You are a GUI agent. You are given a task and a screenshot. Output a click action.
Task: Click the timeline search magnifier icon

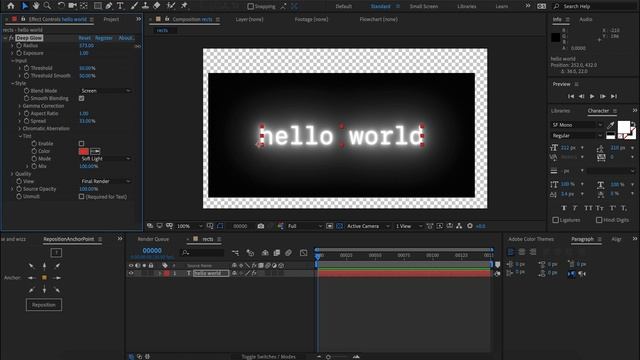point(185,253)
